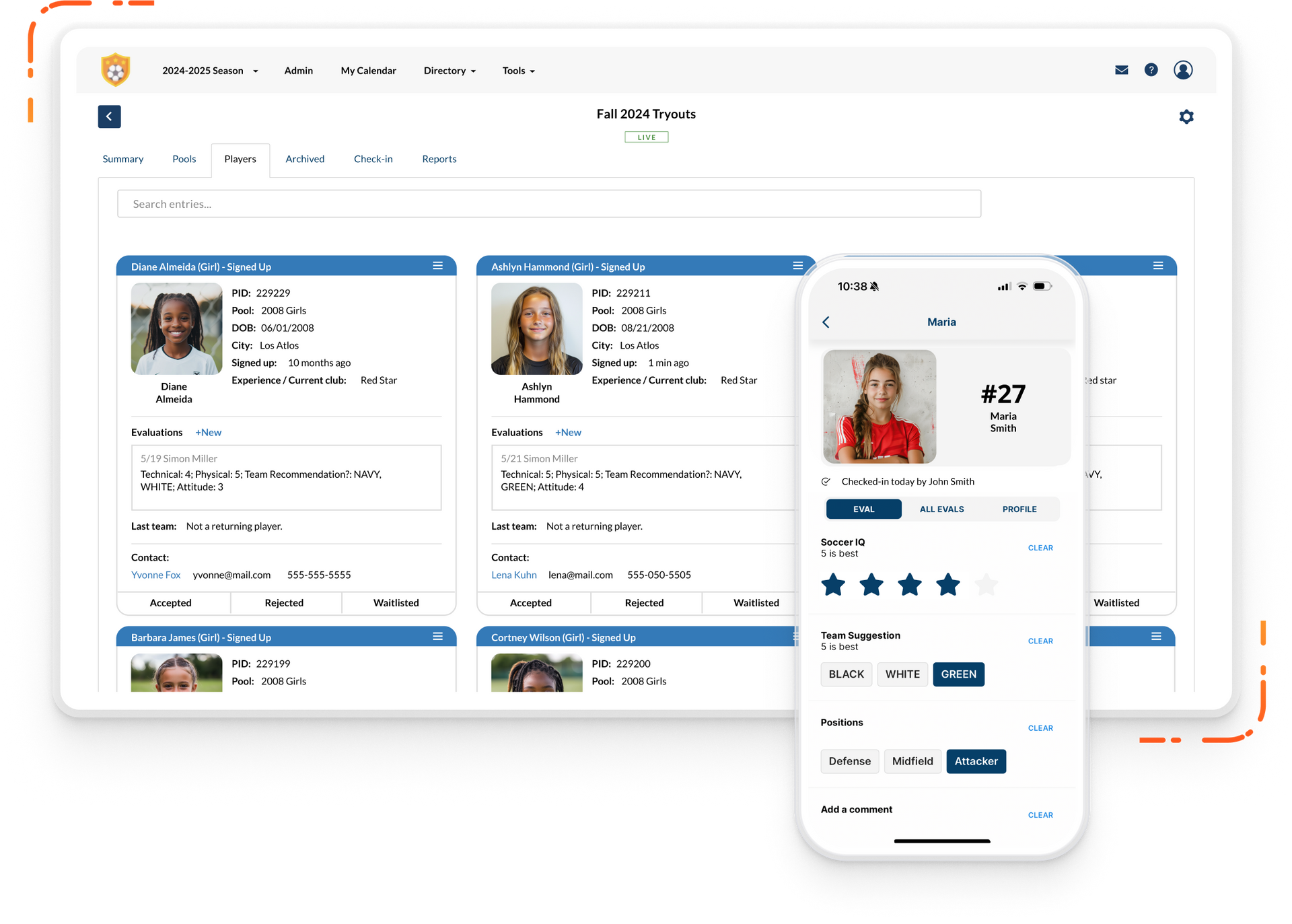Click the settings gear icon top right
Viewport: 1292px width, 924px height.
(x=1186, y=116)
